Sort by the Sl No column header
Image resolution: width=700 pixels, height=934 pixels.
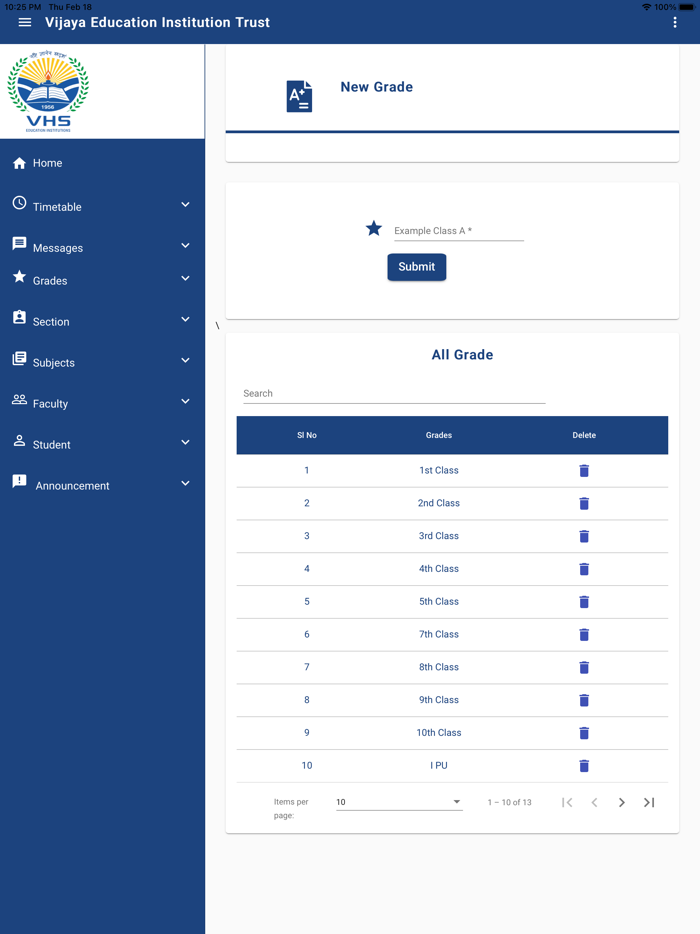tap(307, 435)
